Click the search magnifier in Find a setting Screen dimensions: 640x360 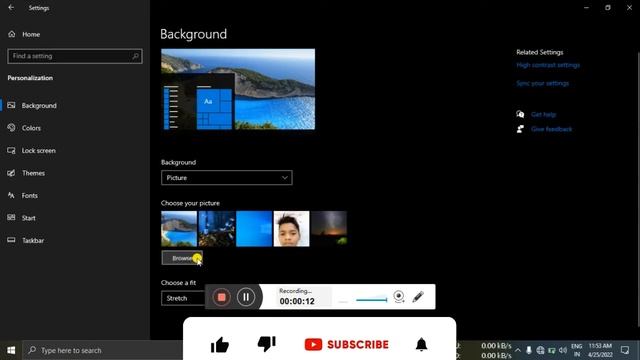pyautogui.click(x=136, y=56)
